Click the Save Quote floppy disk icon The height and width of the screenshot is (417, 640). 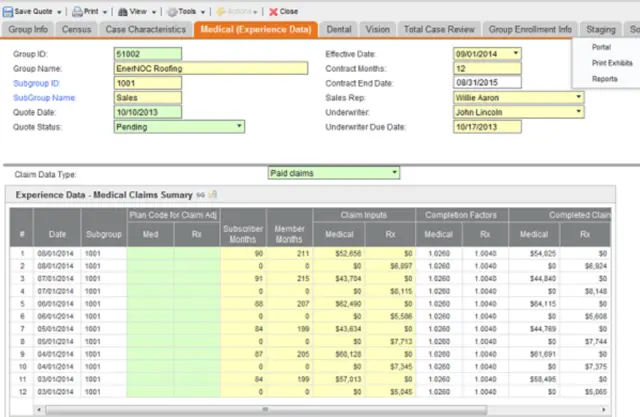tap(8, 11)
